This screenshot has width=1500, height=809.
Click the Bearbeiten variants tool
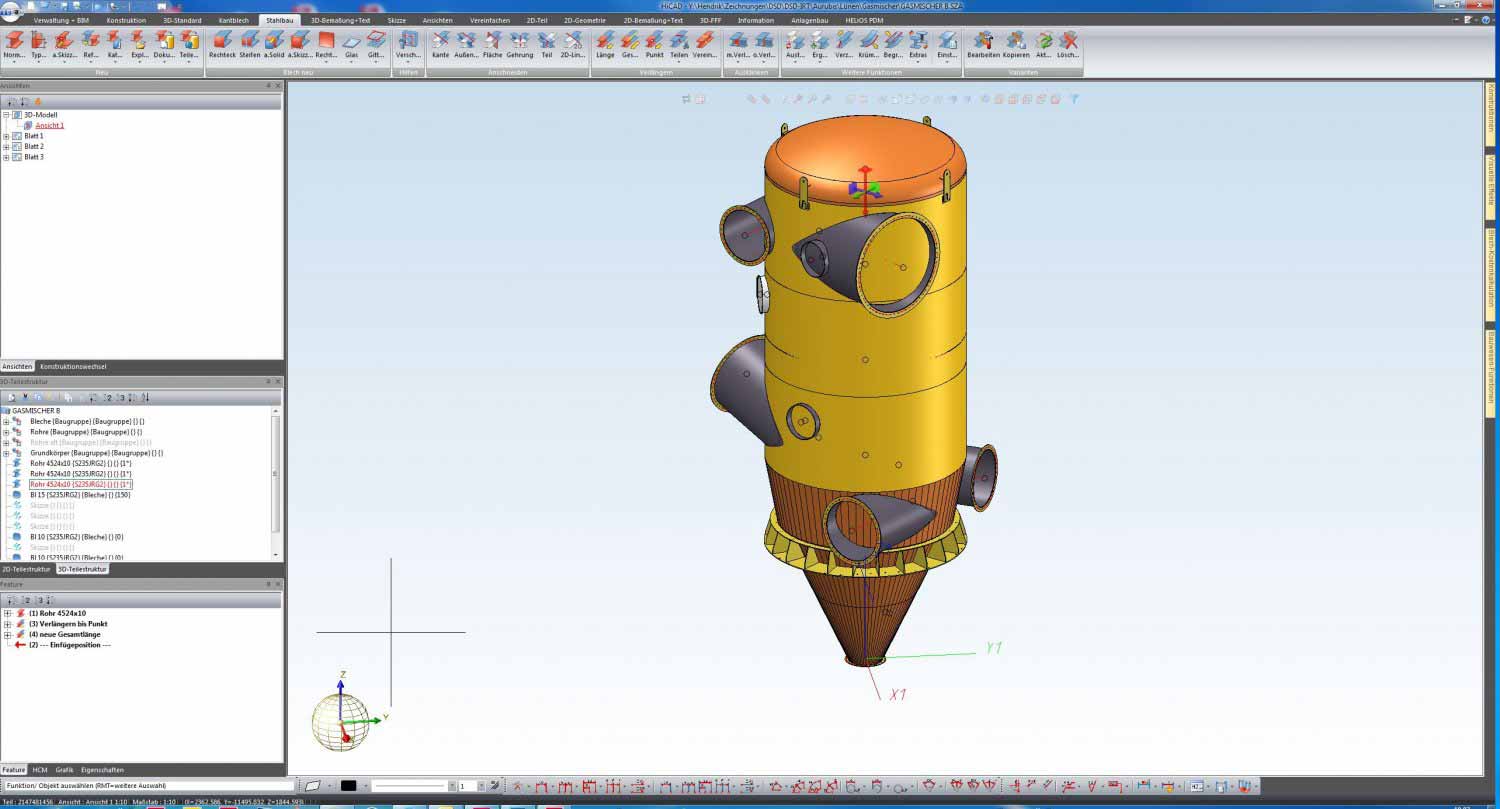(x=984, y=45)
